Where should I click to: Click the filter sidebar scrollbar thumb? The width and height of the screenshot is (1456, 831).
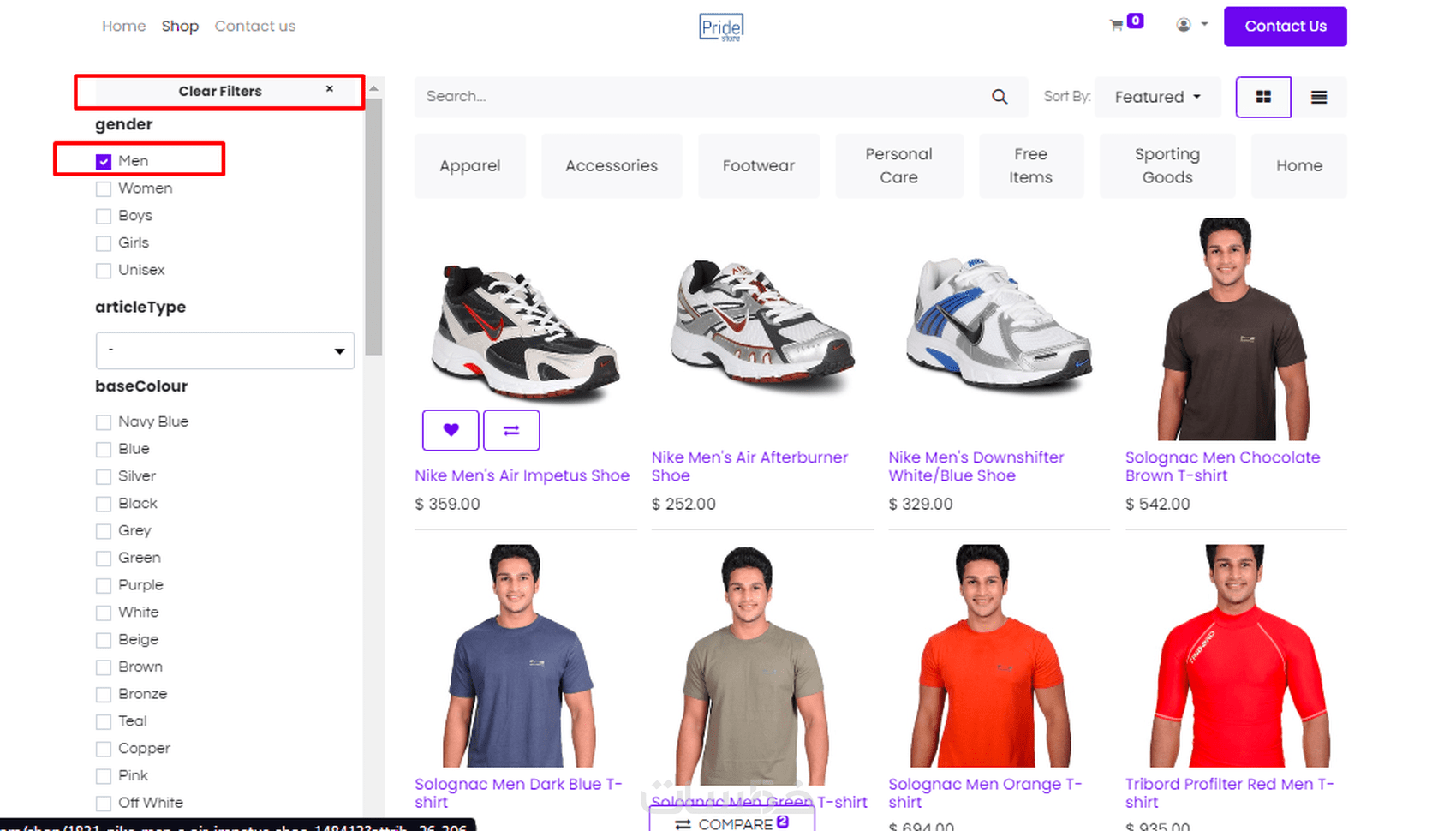point(373,226)
